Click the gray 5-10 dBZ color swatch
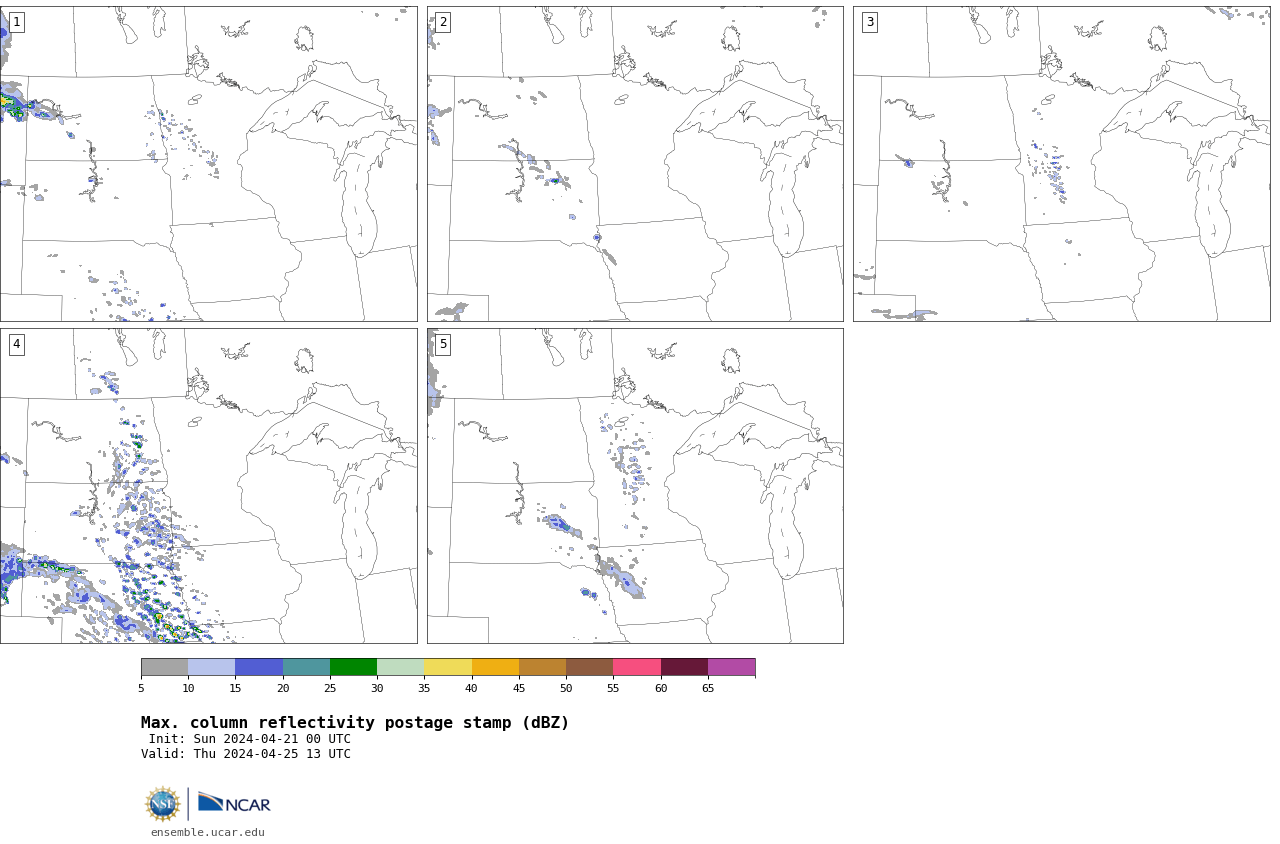The image size is (1280, 844). pyautogui.click(x=164, y=667)
